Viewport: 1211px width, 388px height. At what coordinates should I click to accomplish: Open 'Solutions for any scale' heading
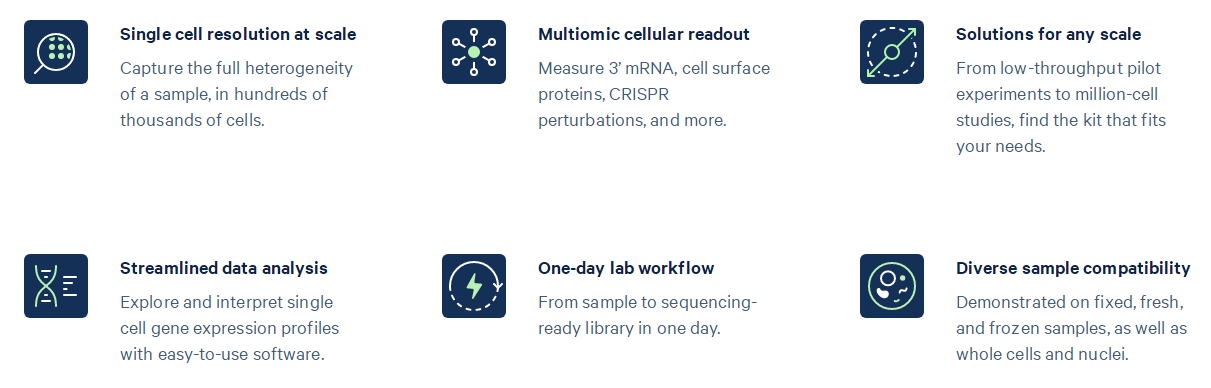1048,34
